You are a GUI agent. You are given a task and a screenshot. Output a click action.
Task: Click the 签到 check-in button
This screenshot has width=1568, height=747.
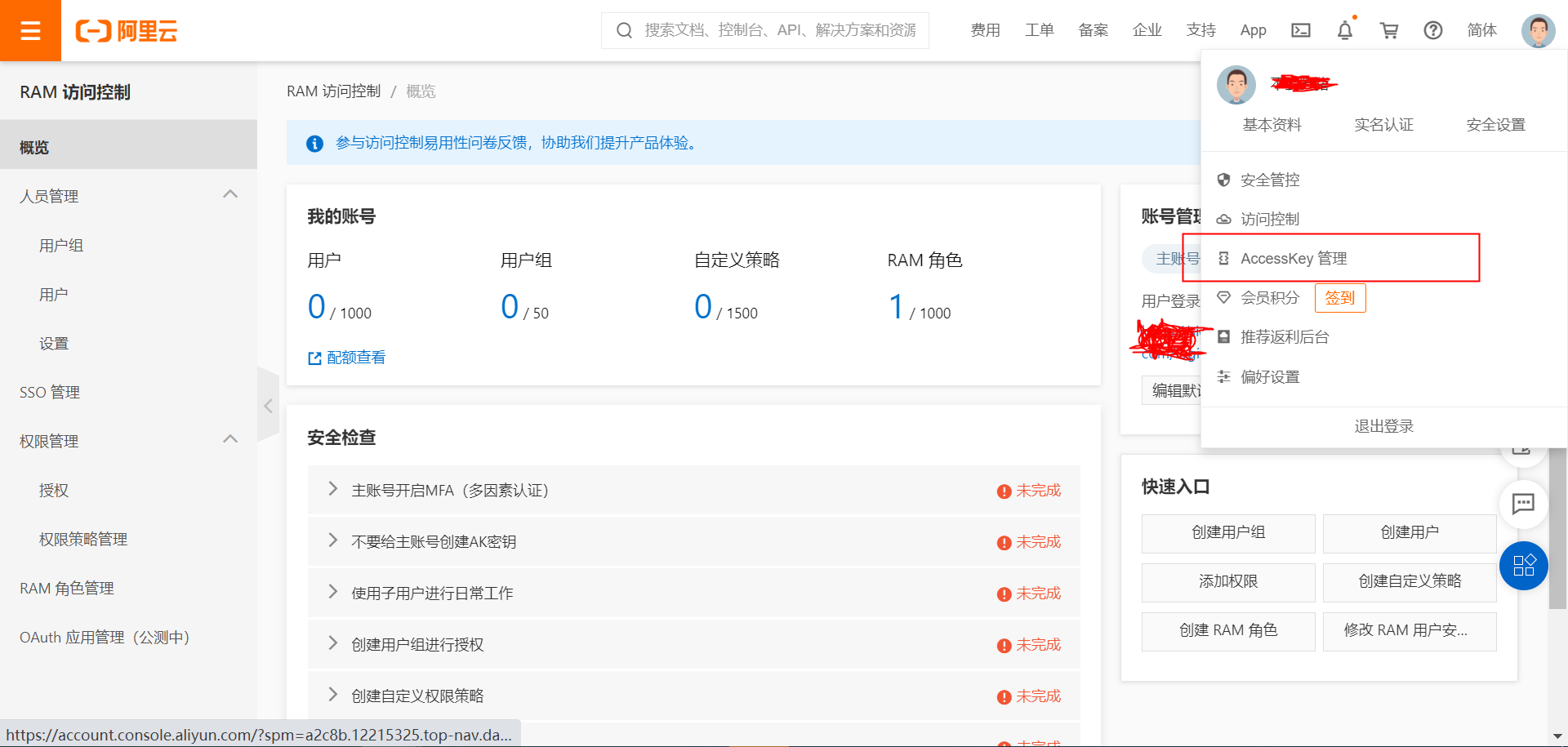click(1340, 298)
